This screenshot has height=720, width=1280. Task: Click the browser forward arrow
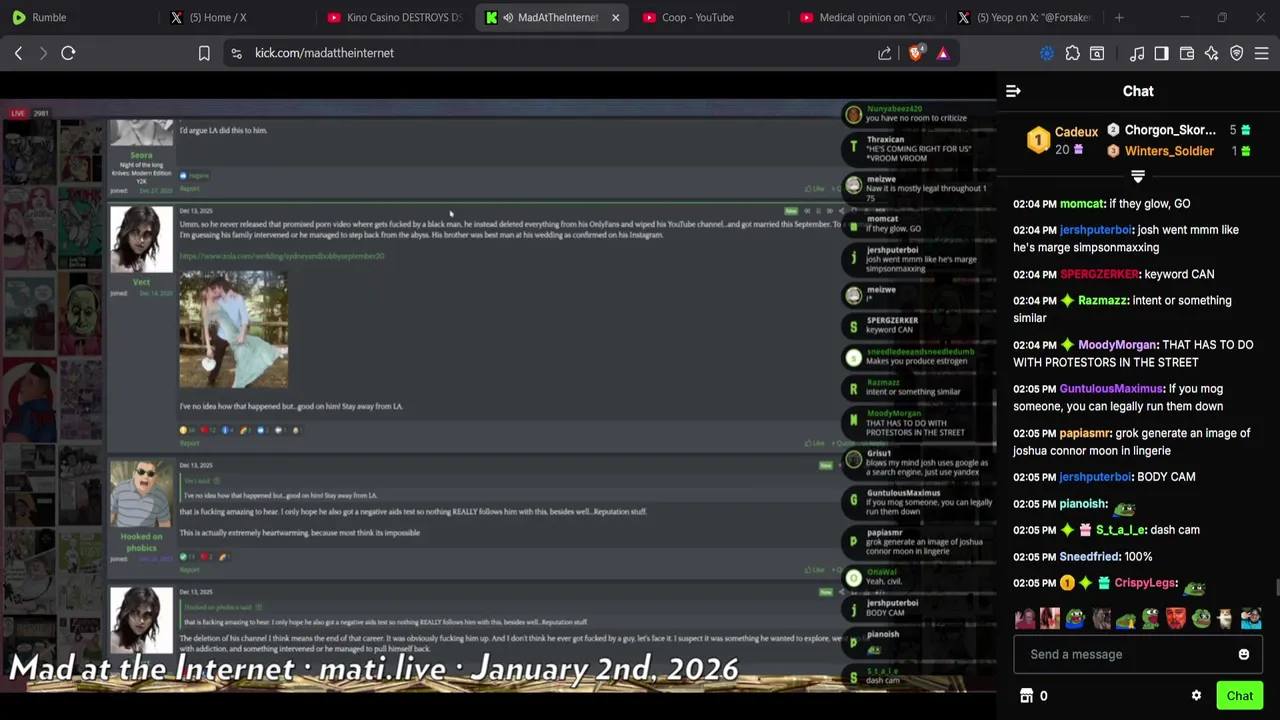coord(43,53)
